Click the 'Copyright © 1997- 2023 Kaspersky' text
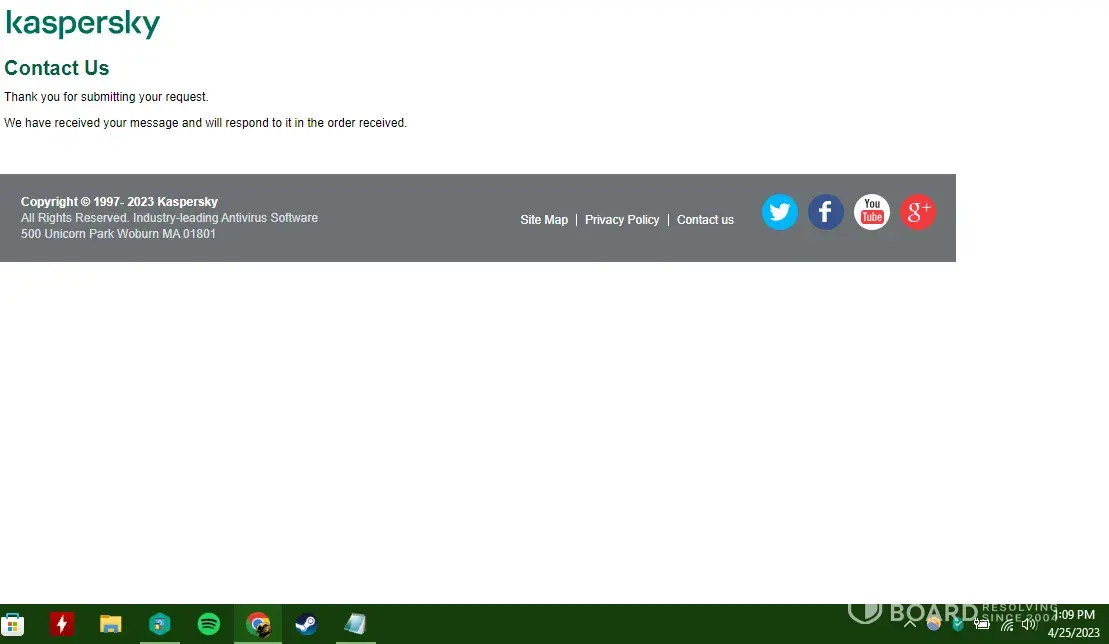 click(120, 201)
